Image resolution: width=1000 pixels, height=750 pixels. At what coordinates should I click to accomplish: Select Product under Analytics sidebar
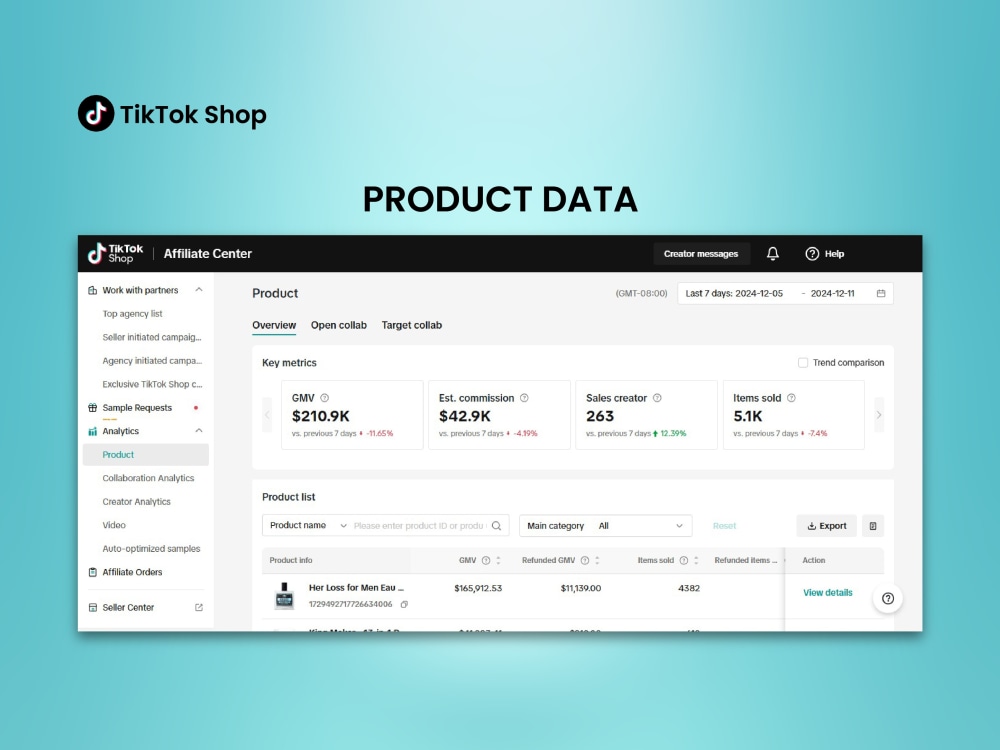pos(146,455)
